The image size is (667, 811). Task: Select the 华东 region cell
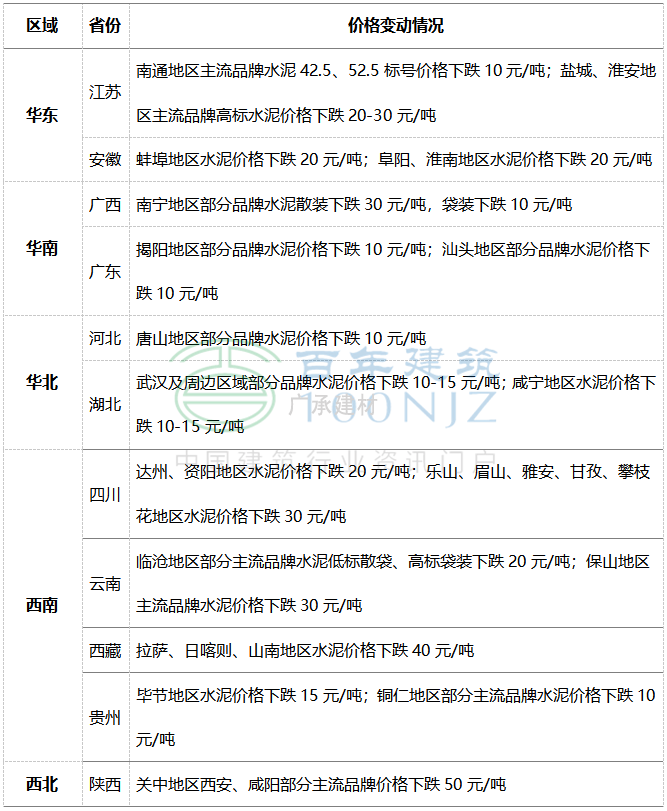click(x=42, y=115)
